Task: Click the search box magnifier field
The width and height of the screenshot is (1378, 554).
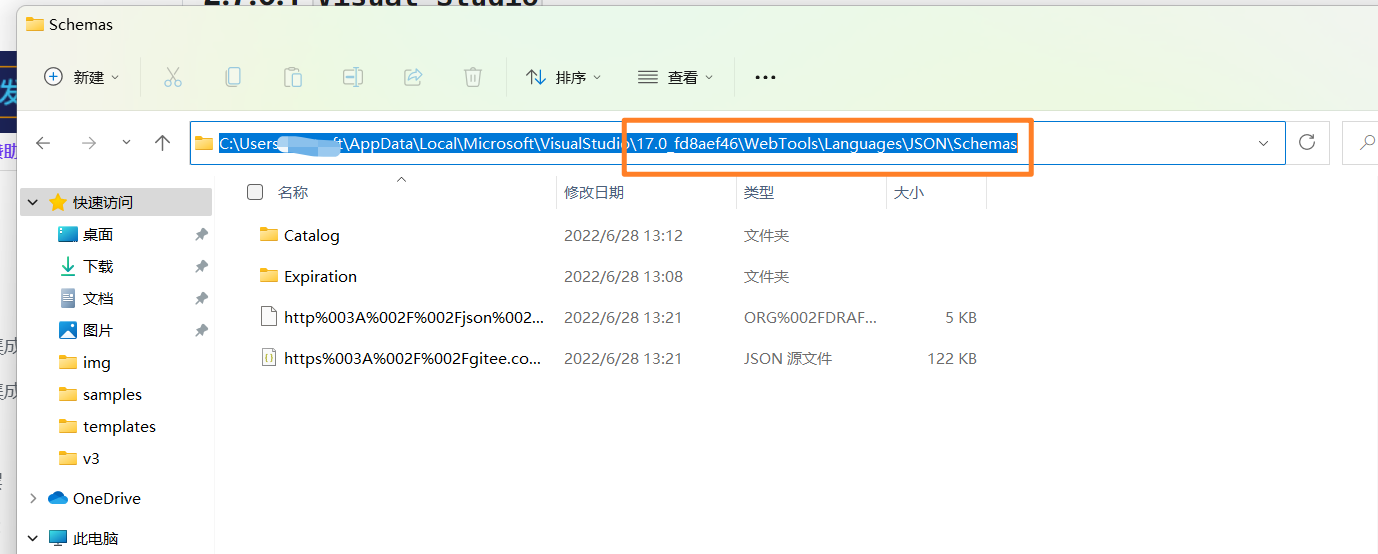Action: click(x=1362, y=143)
